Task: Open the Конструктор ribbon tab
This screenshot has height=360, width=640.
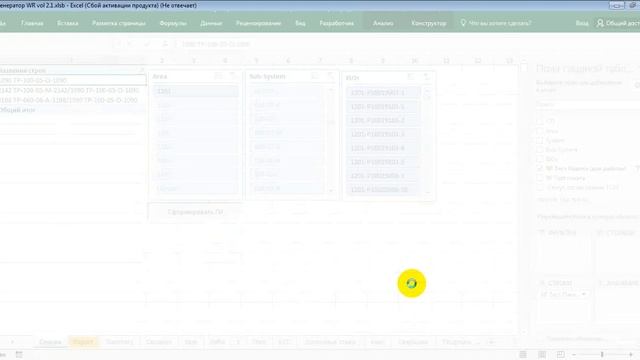Action: pos(429,23)
